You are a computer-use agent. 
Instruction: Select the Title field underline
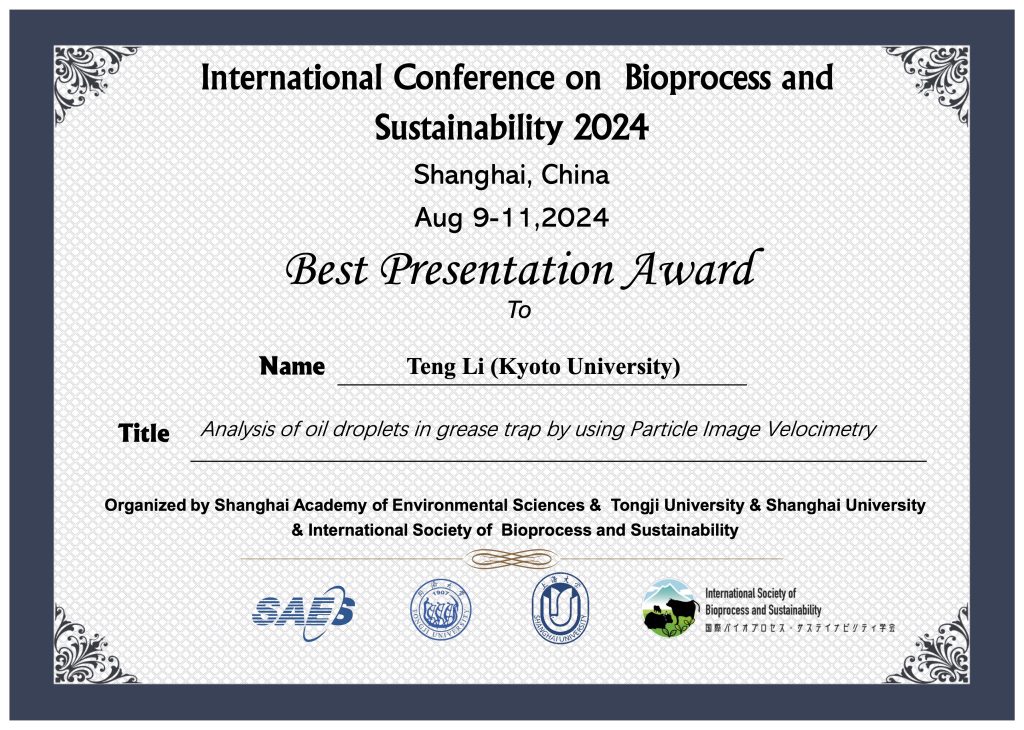coord(560,458)
